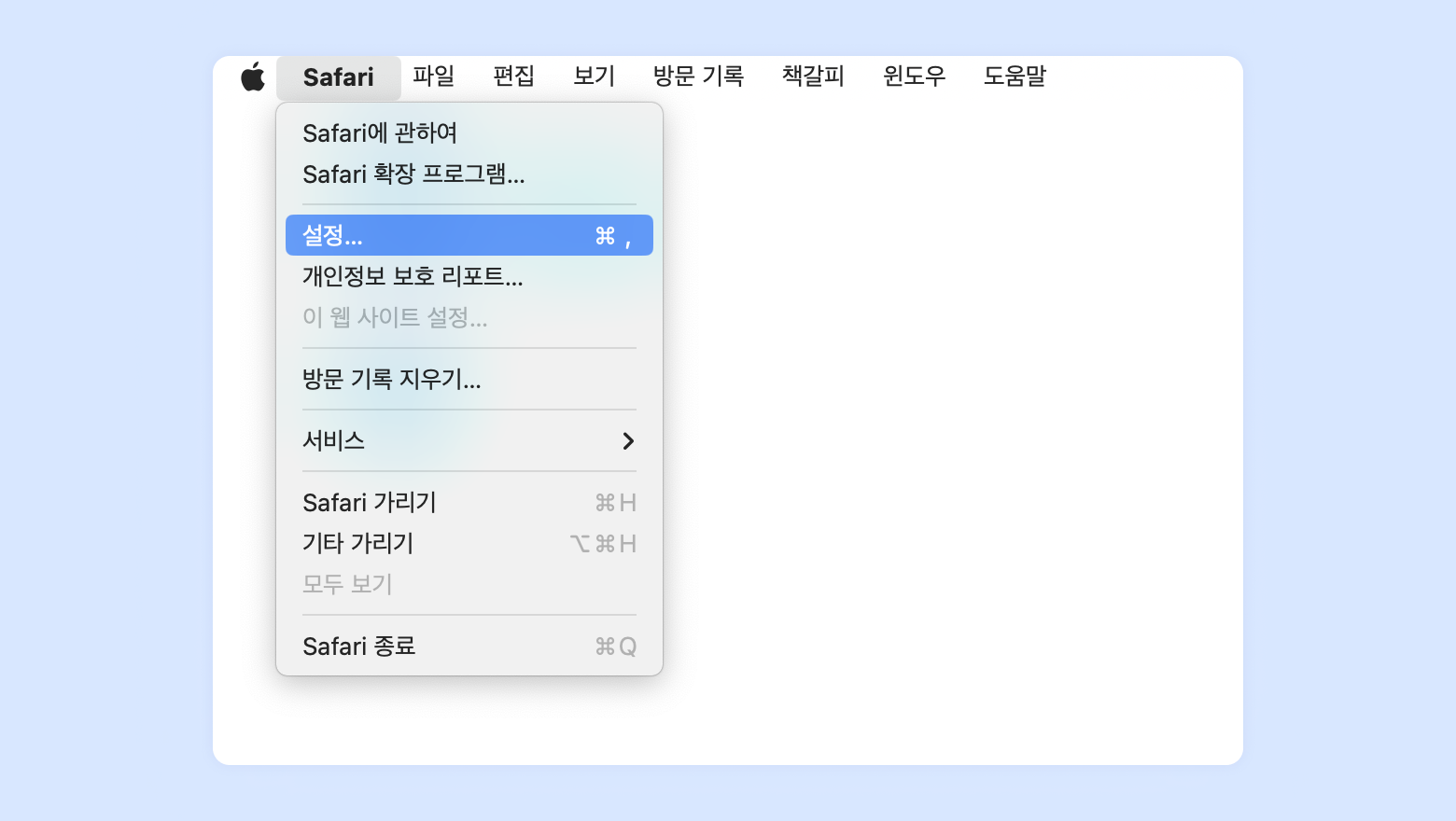Quit with Safari 종료
The height and width of the screenshot is (821, 1456).
(x=469, y=646)
